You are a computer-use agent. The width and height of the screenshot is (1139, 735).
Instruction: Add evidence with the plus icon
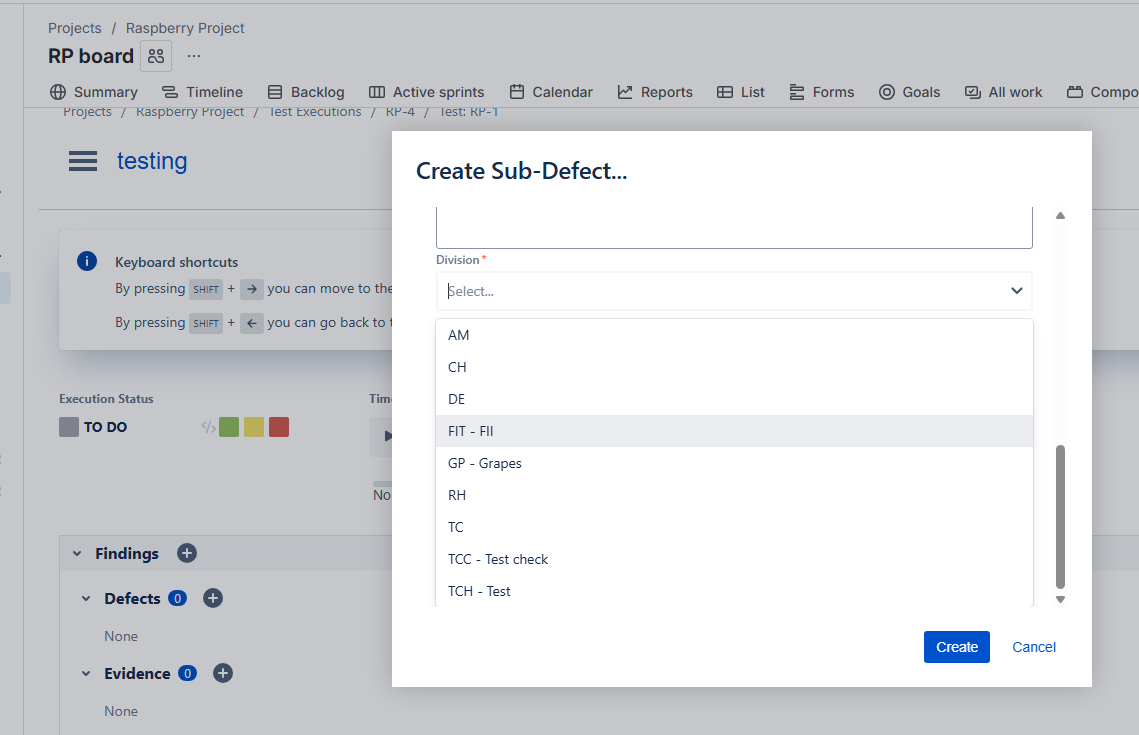coord(223,673)
